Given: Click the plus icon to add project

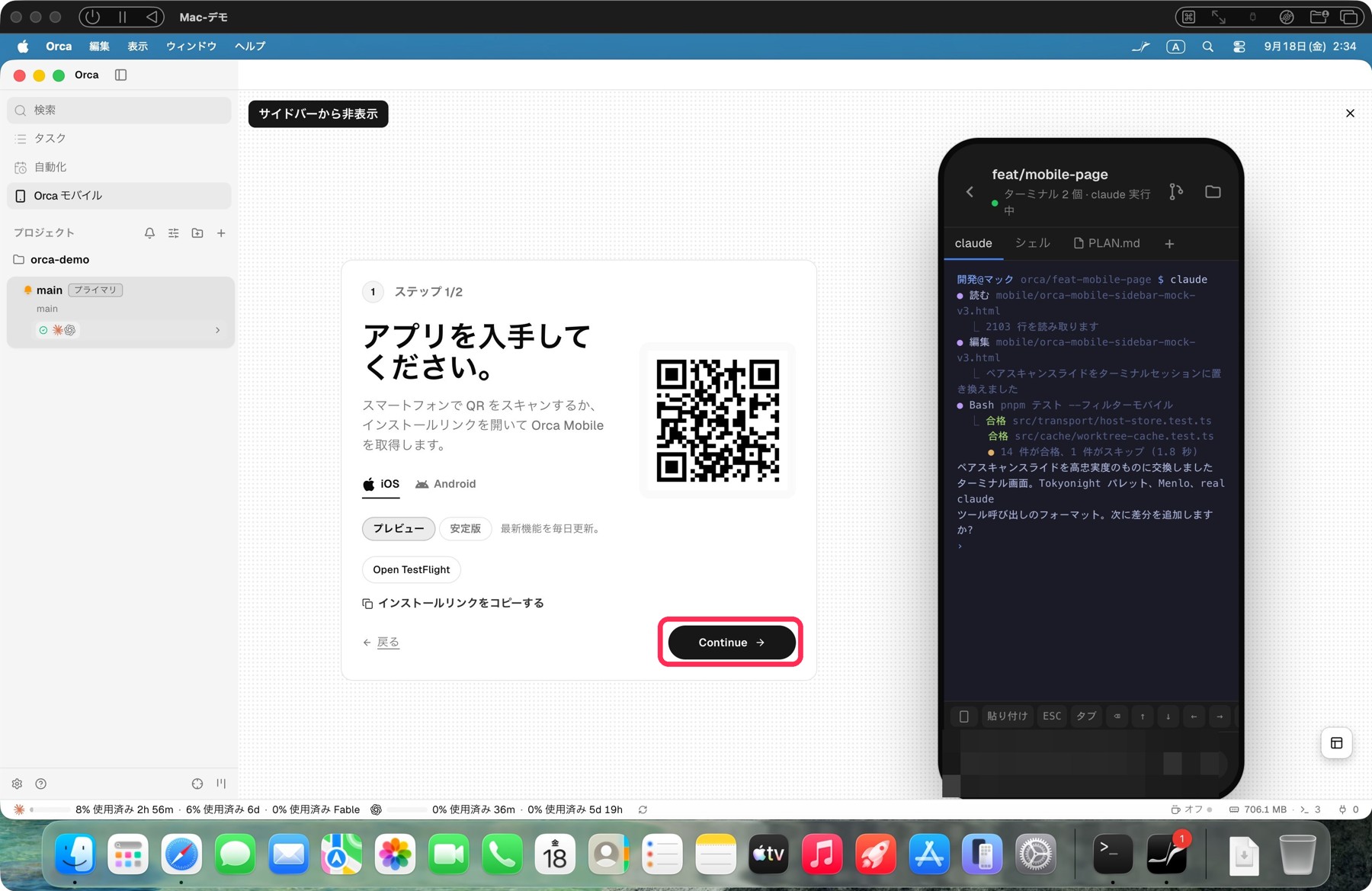Looking at the screenshot, I should [x=221, y=233].
